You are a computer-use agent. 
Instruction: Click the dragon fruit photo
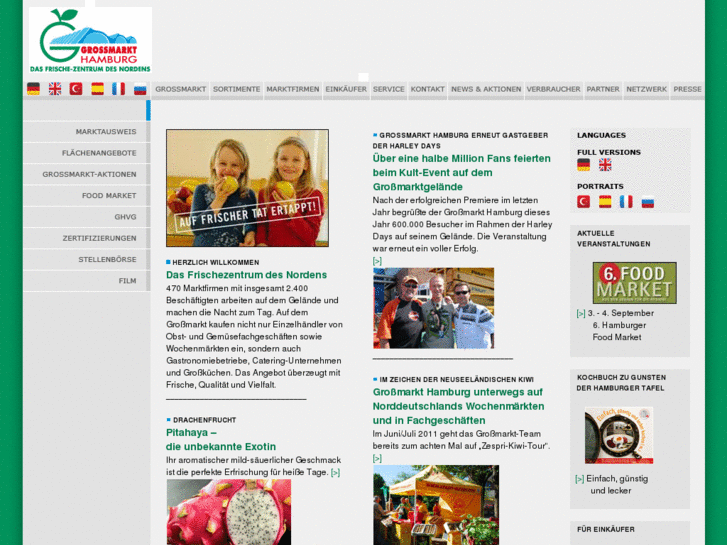(229, 512)
